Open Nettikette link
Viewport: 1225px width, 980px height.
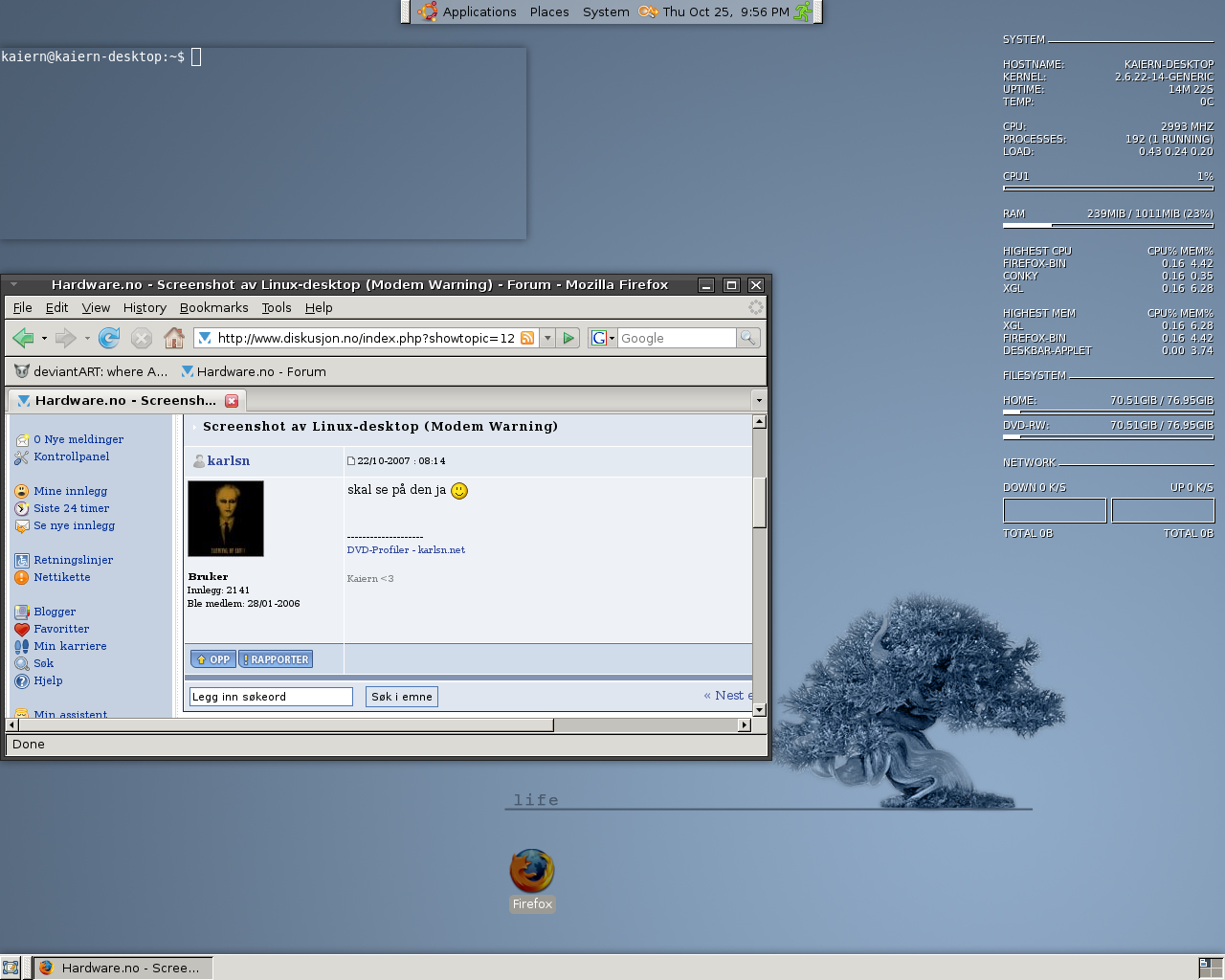tap(62, 577)
